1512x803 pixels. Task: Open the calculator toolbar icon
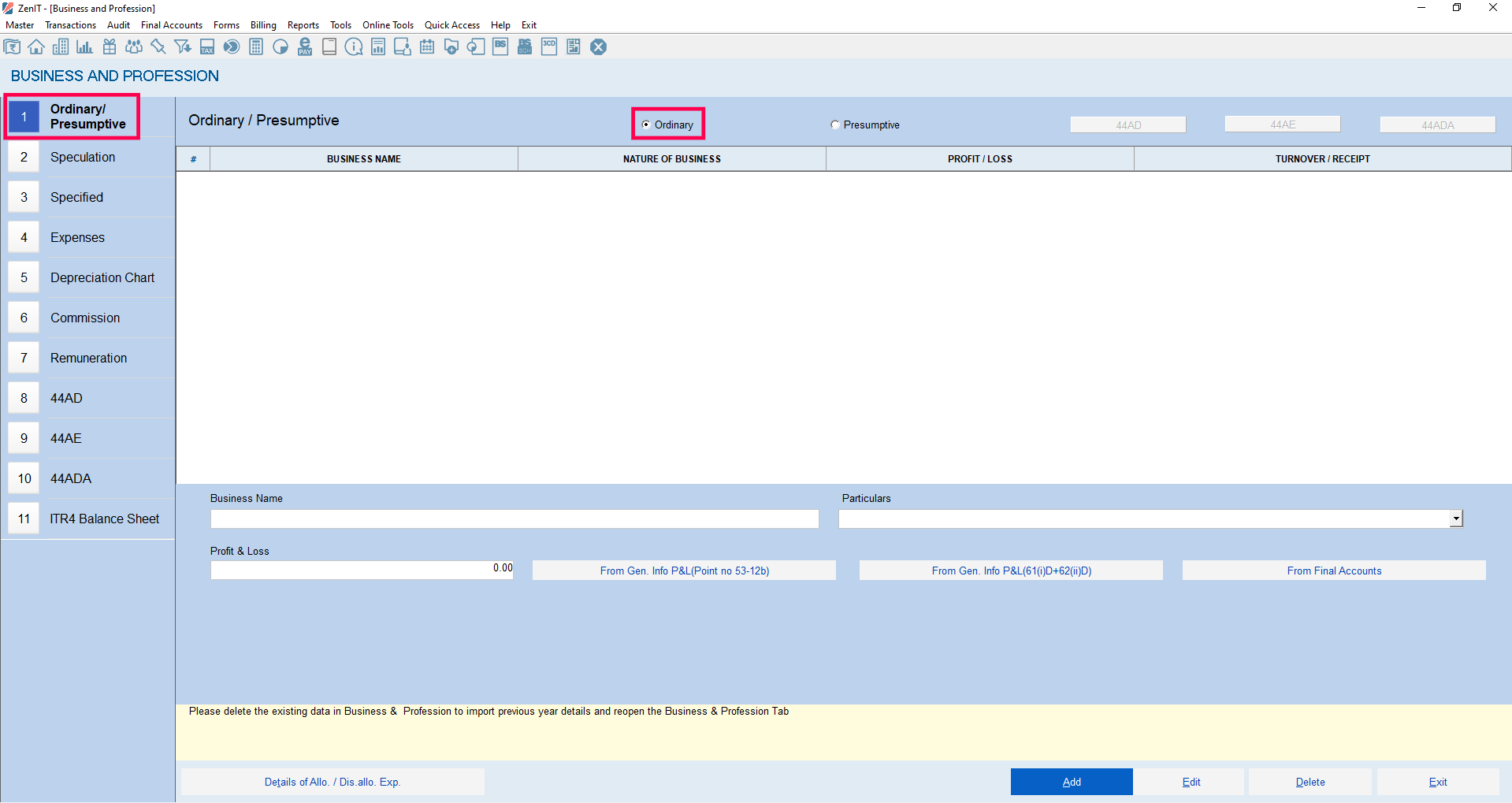click(x=256, y=47)
